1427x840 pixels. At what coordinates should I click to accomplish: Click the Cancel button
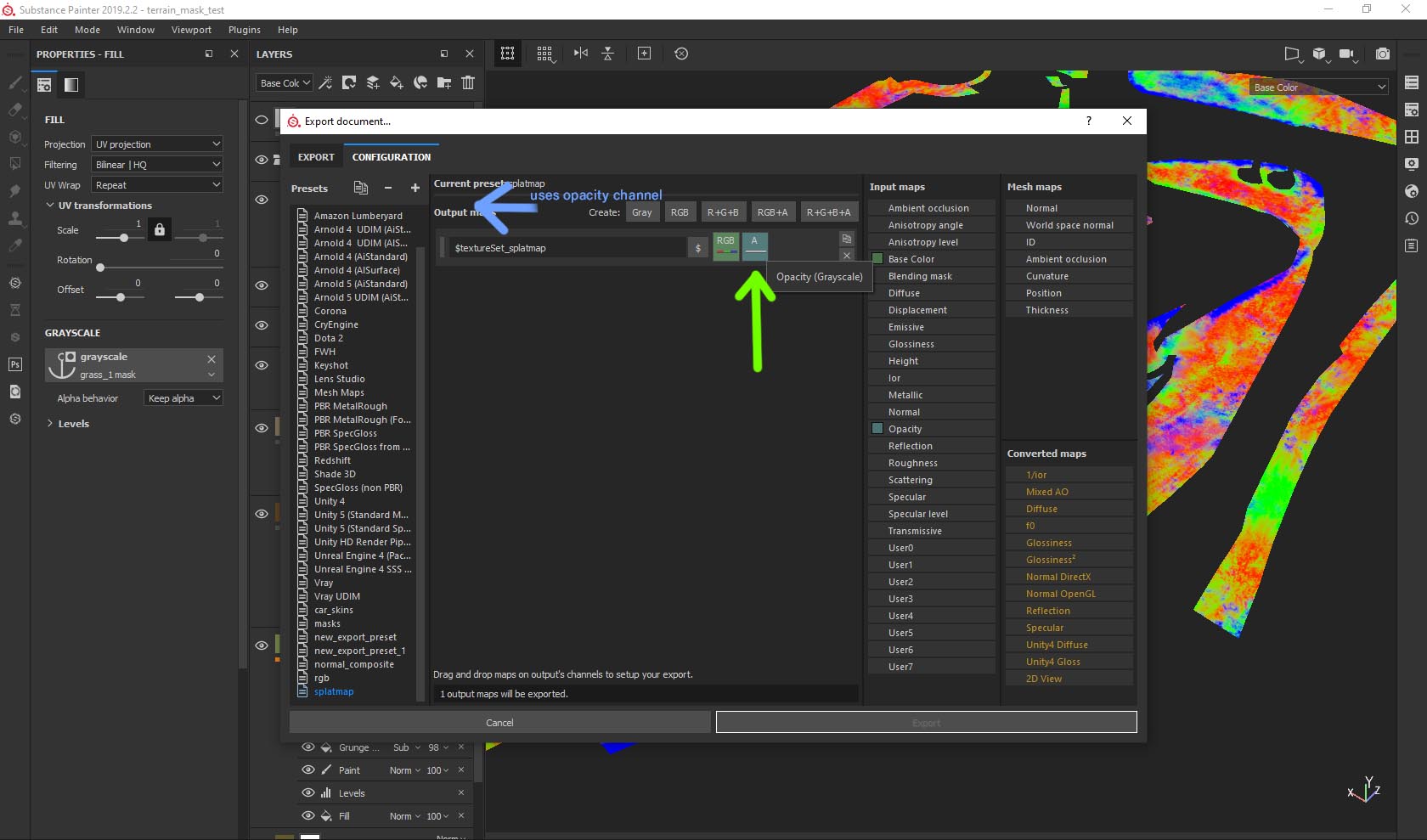(499, 723)
